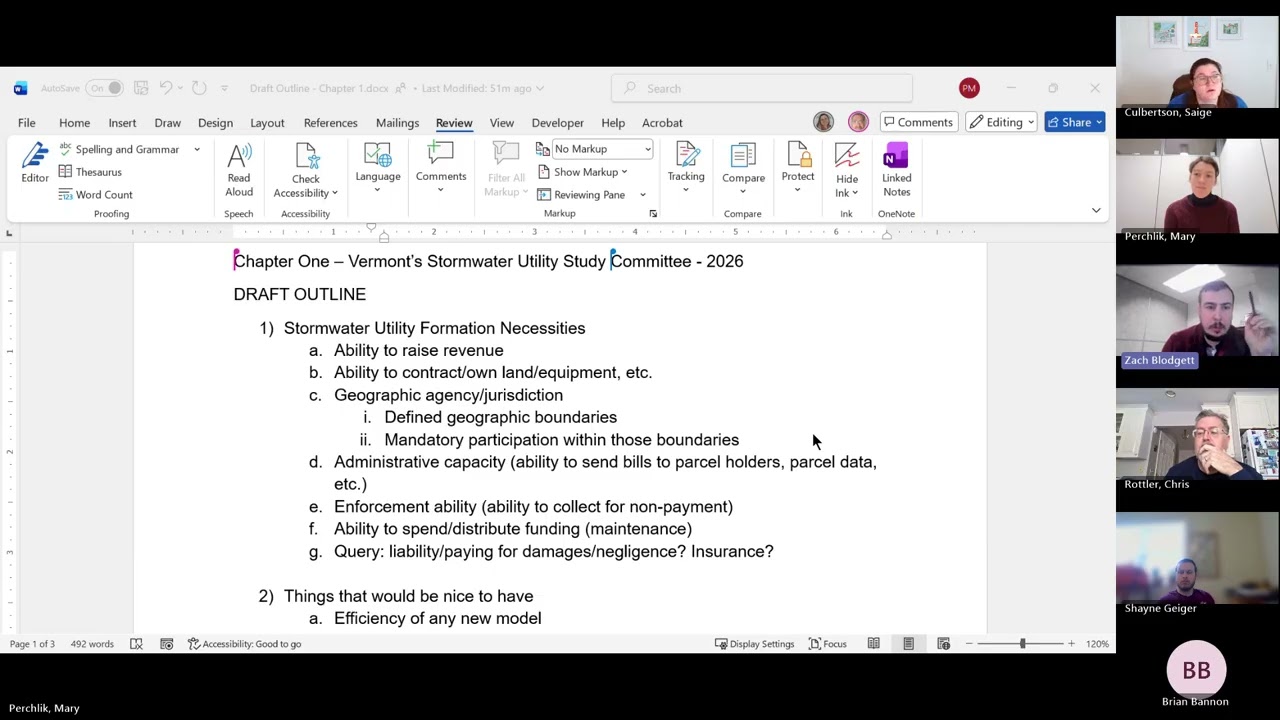
Task: Show the Word Count dialog
Action: pyautogui.click(x=96, y=195)
